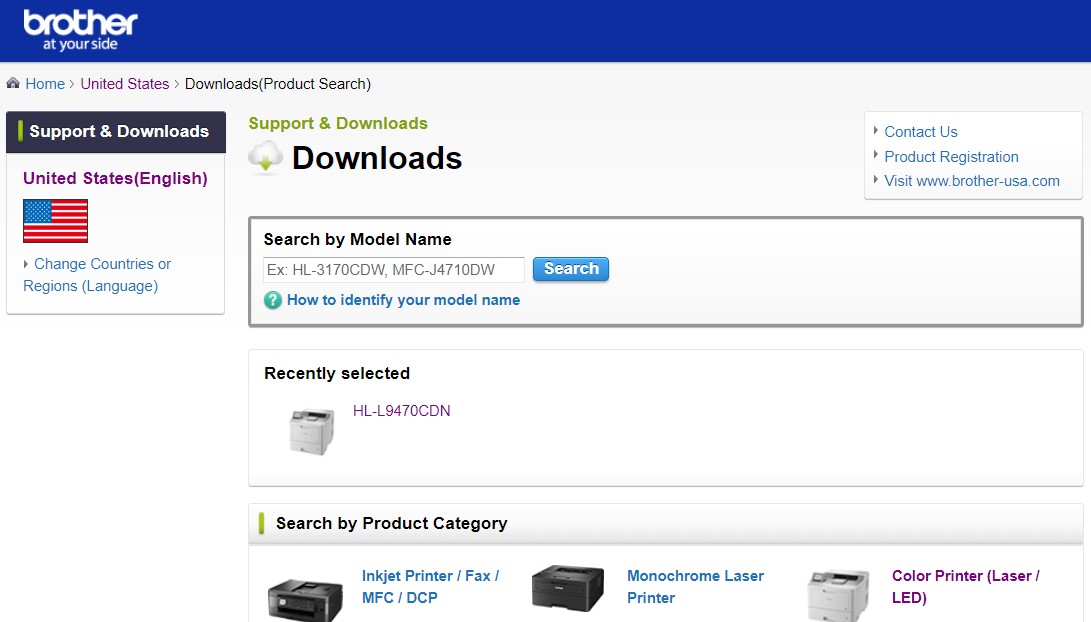Click the HL-L9470CDN printer thumbnail
This screenshot has width=1091, height=622.
coord(312,432)
